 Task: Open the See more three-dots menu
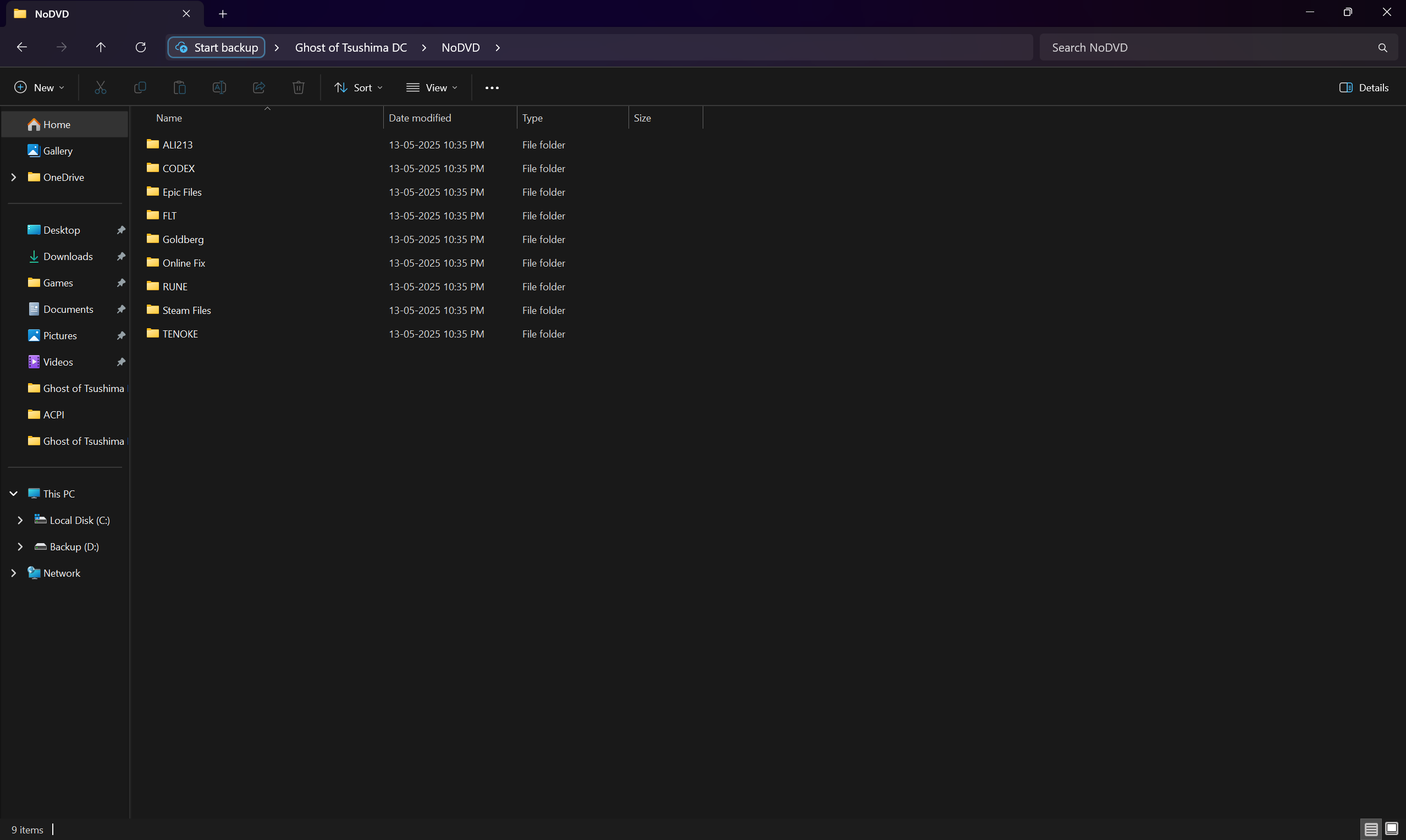tap(492, 88)
